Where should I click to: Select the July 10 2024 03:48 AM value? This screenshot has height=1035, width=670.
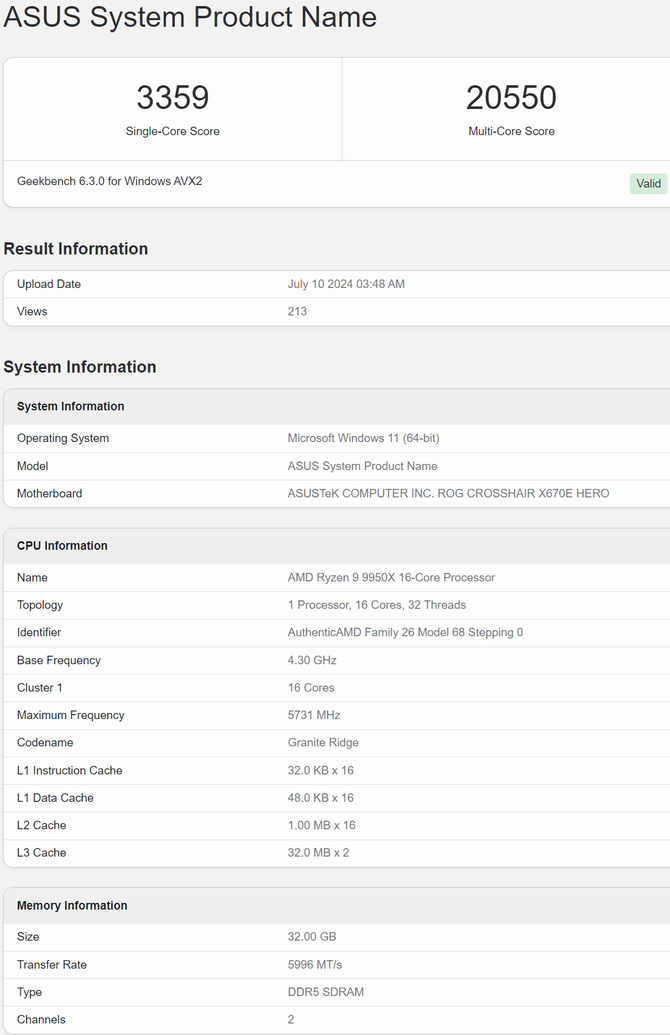(346, 284)
